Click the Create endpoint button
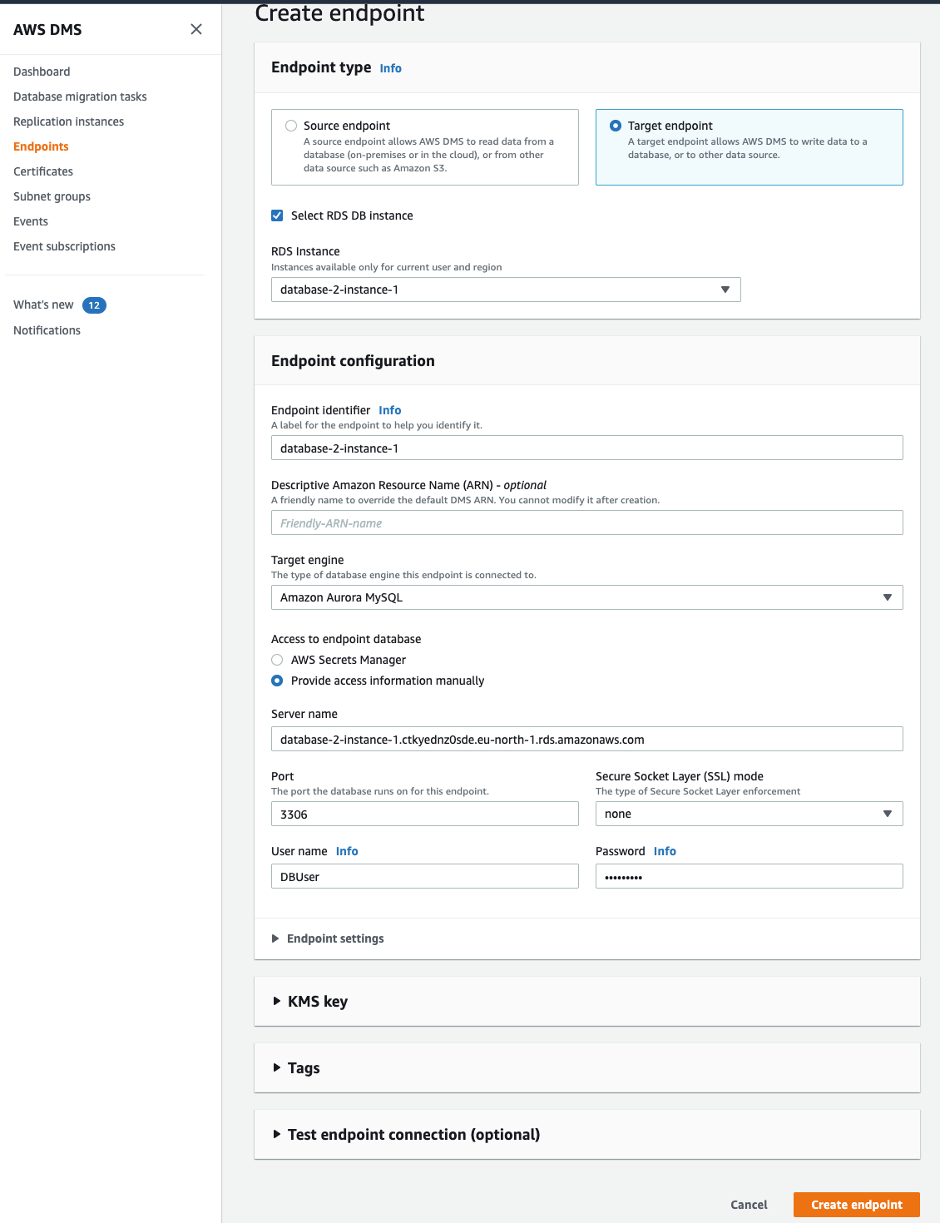 pyautogui.click(x=855, y=1204)
